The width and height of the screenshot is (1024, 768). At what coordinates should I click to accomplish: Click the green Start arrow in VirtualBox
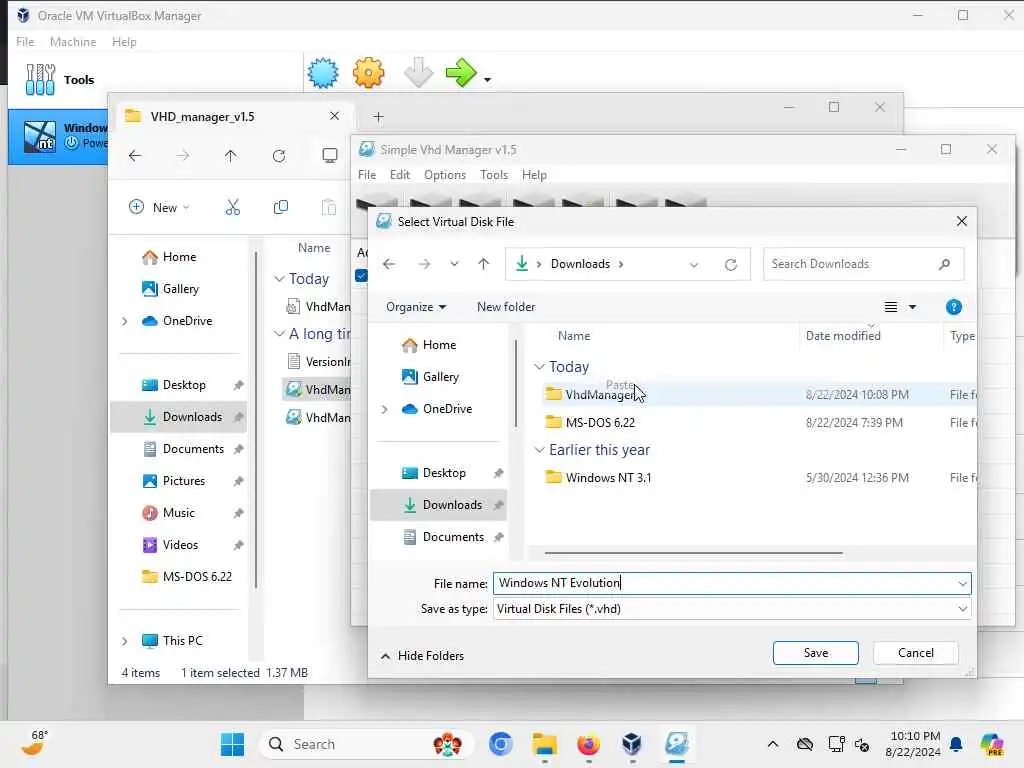pyautogui.click(x=461, y=72)
